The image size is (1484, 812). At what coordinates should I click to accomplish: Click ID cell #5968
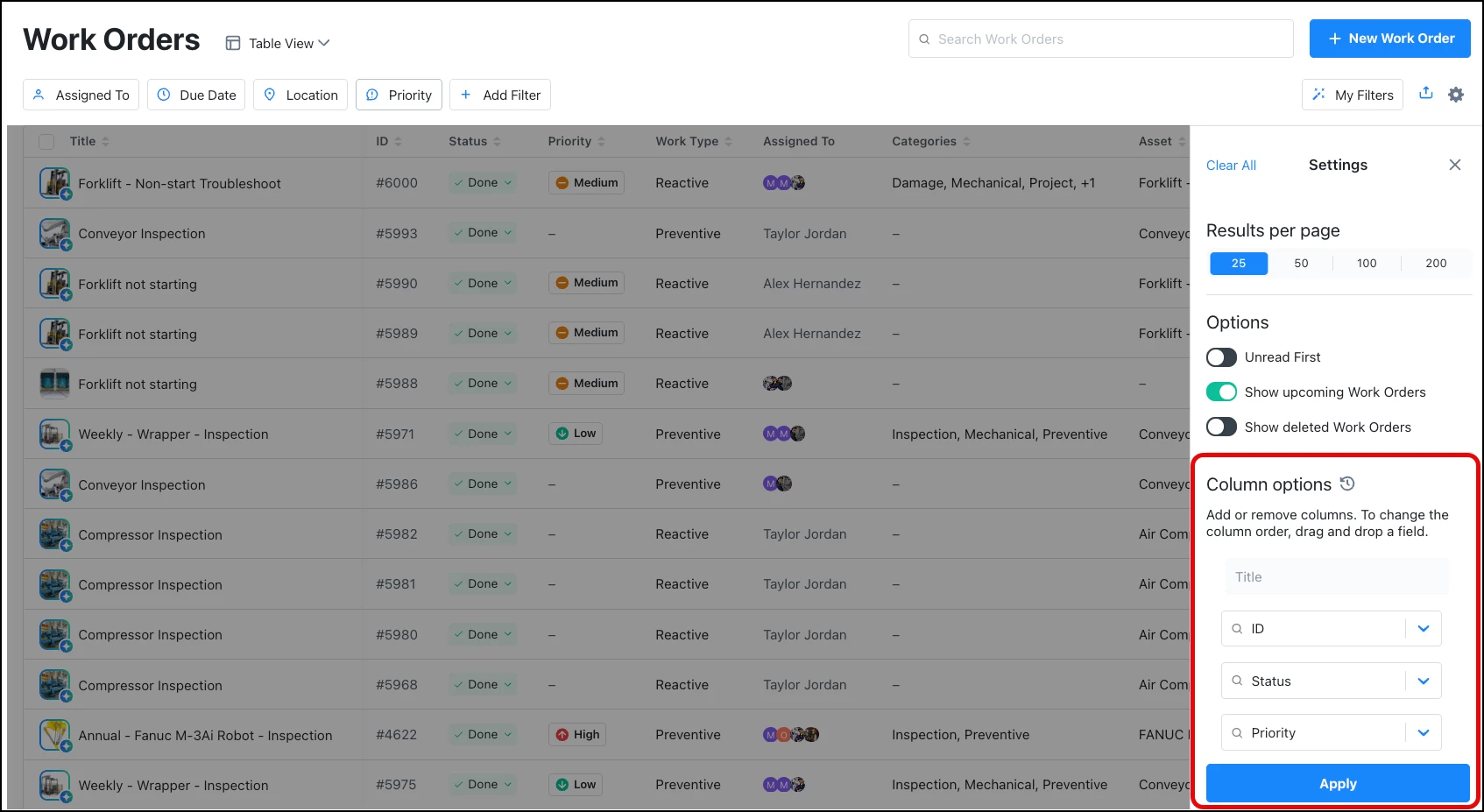[396, 685]
